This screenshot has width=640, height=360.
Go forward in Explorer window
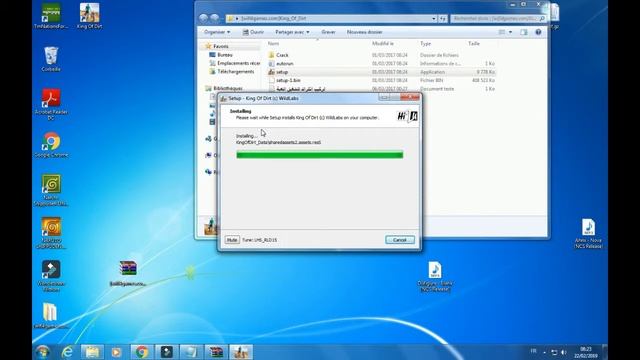pyautogui.click(x=214, y=18)
